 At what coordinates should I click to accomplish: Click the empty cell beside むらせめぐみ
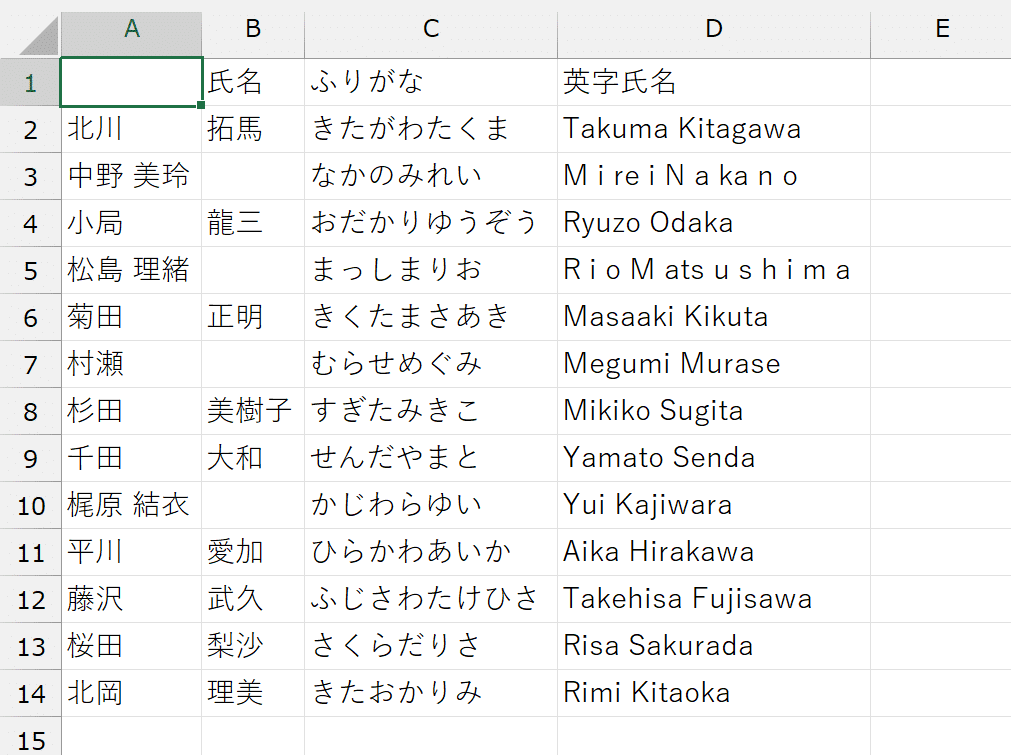(x=252, y=363)
